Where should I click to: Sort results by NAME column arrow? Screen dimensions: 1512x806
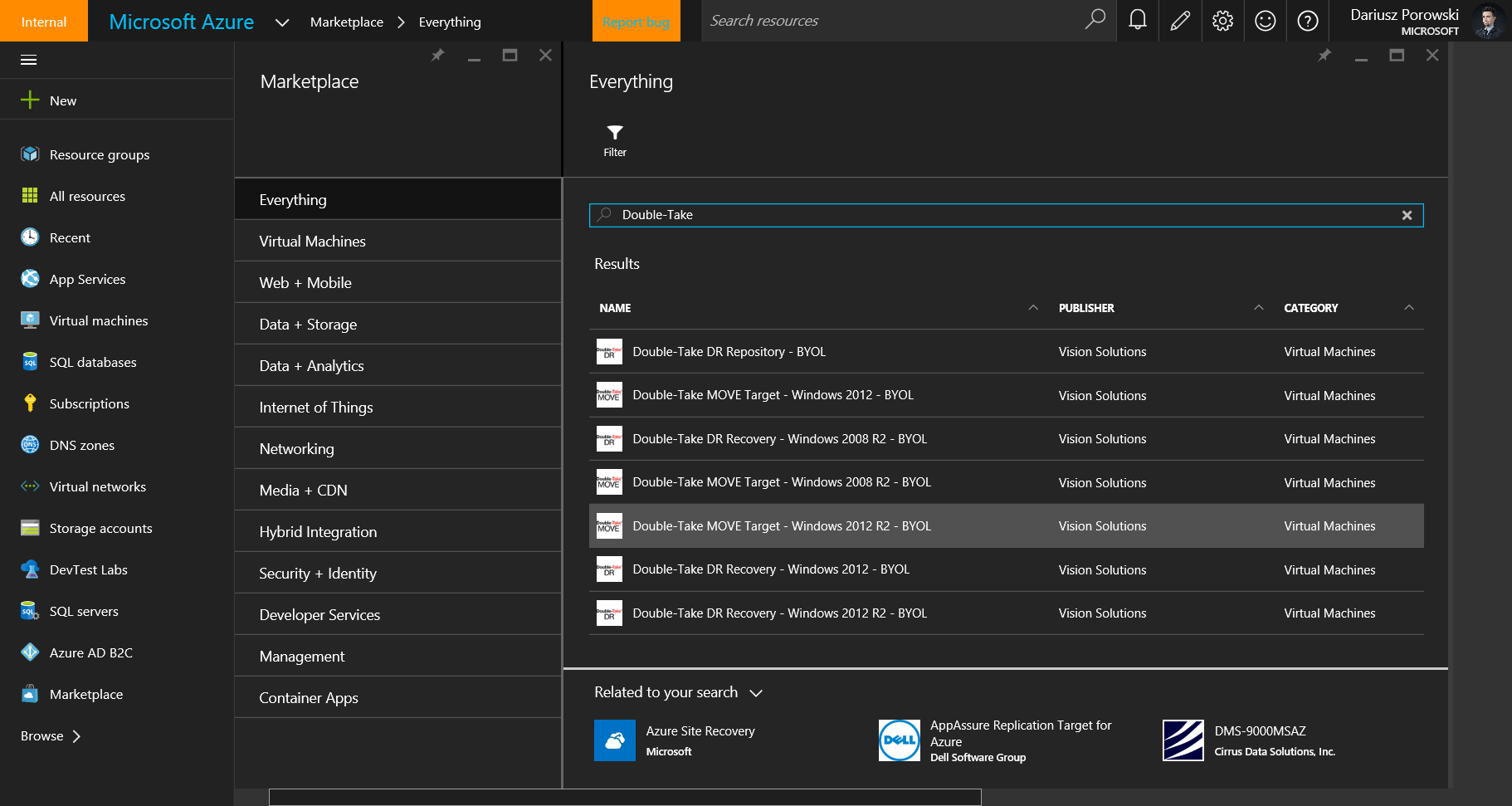pyautogui.click(x=1033, y=308)
